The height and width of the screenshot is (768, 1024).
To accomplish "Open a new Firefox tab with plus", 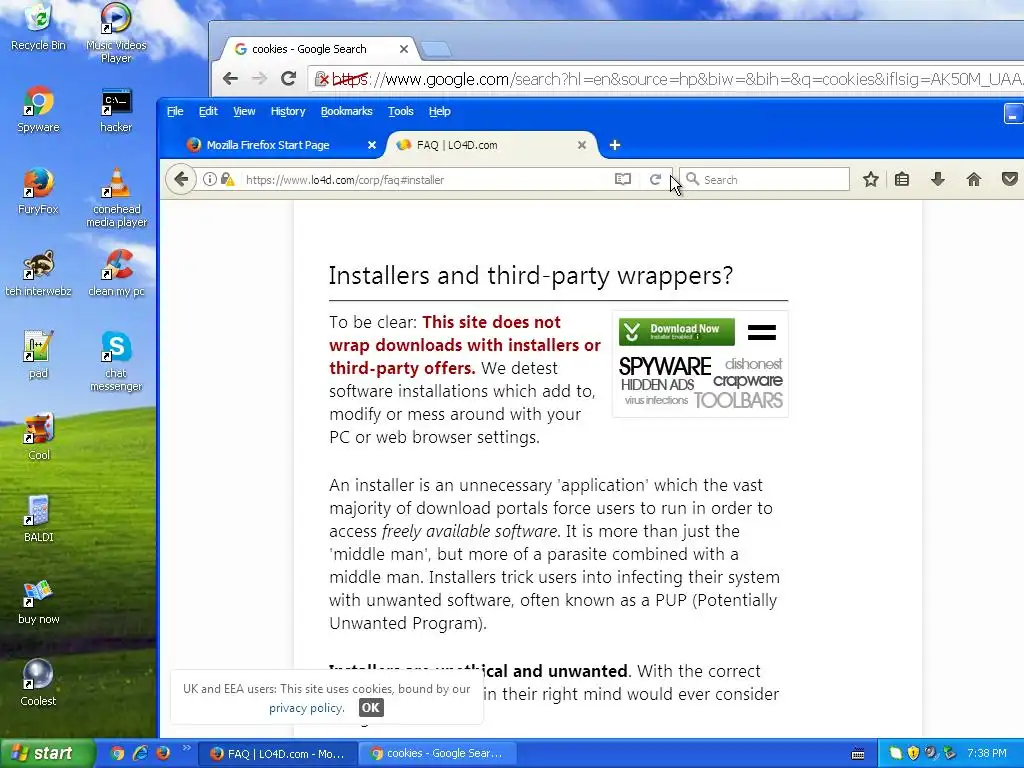I will pos(615,145).
